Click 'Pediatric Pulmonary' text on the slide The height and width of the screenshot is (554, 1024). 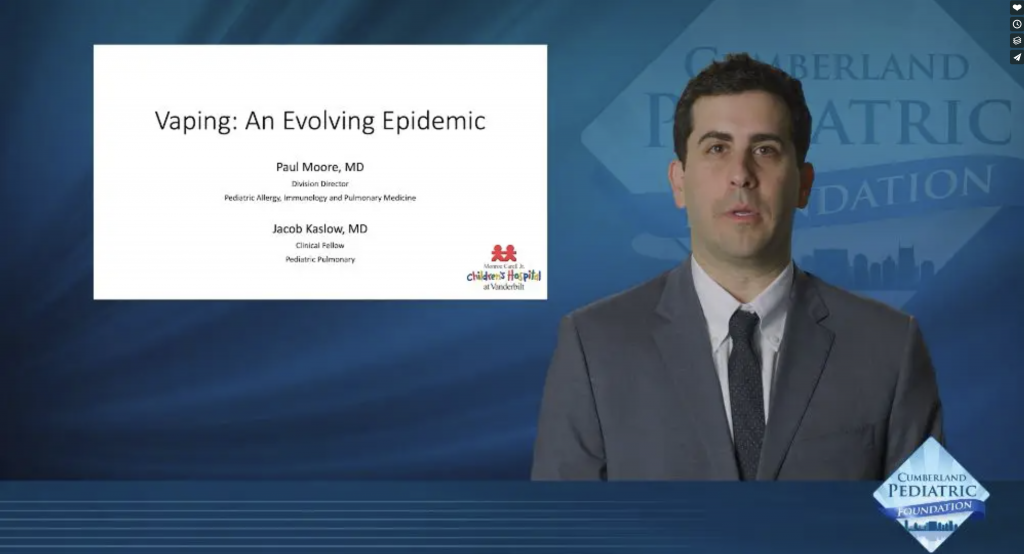[x=320, y=259]
